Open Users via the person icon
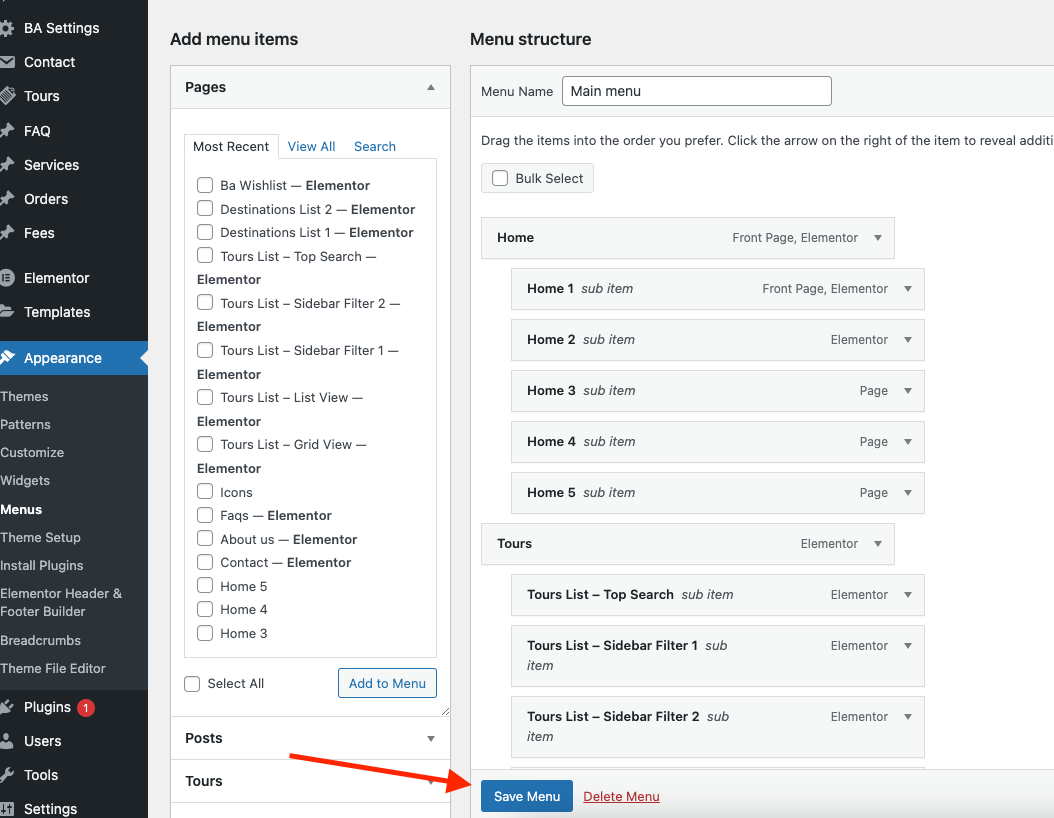Viewport: 1054px width, 818px height. [x=7, y=741]
